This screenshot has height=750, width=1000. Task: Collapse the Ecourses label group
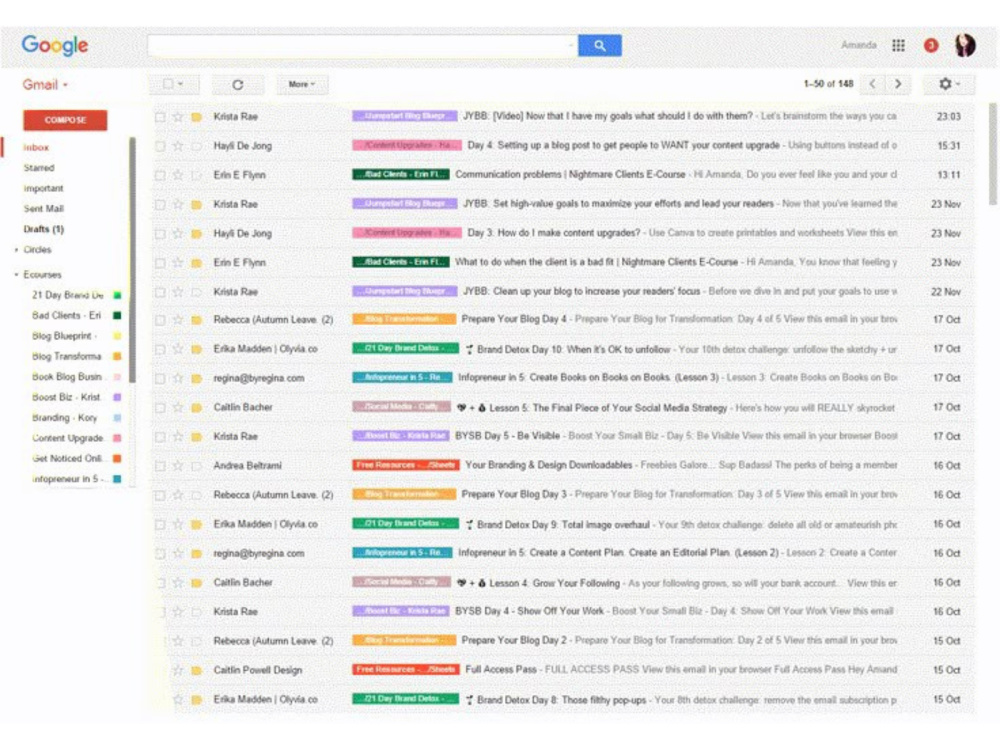[16, 275]
